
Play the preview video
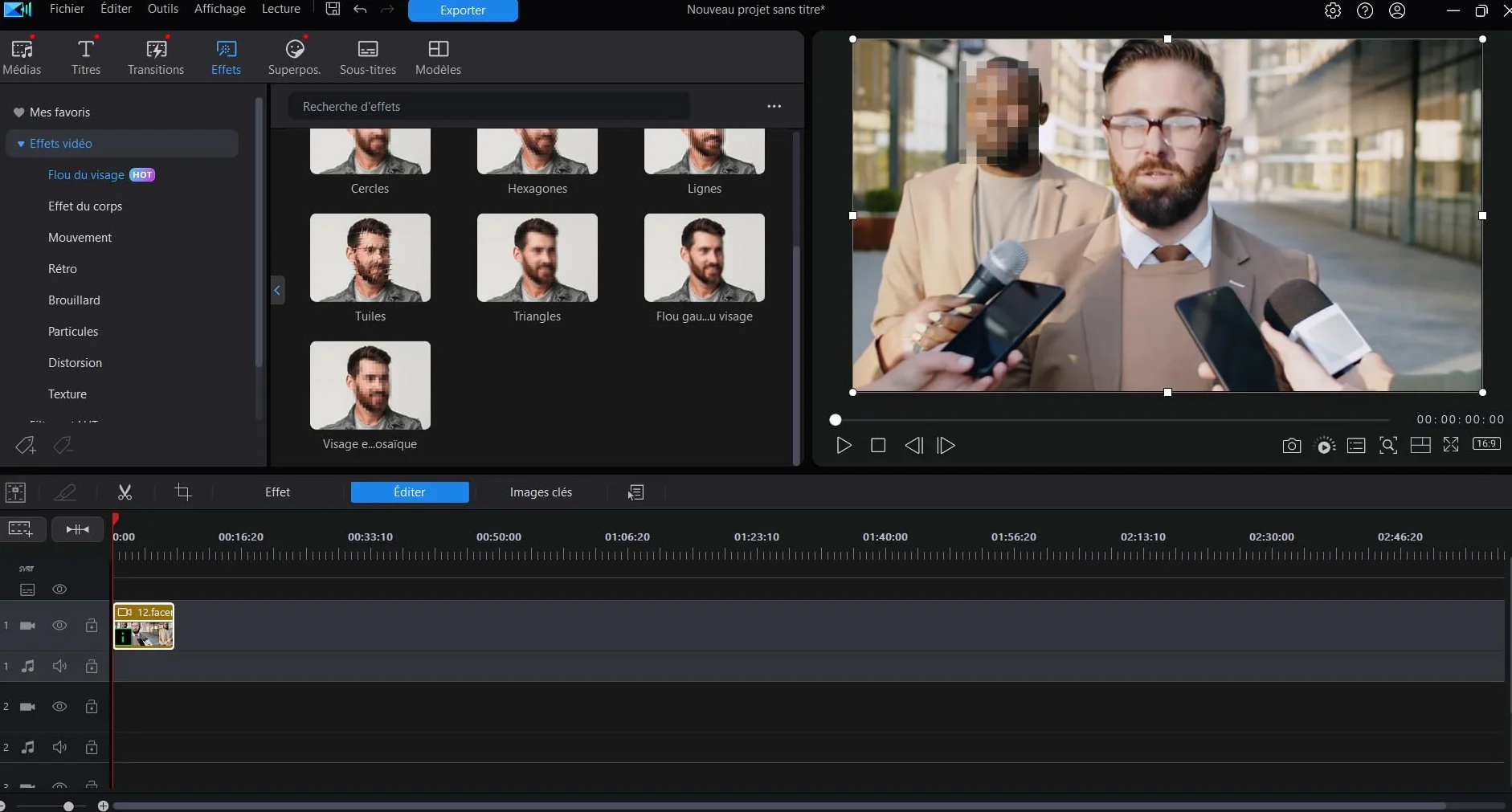[x=844, y=445]
